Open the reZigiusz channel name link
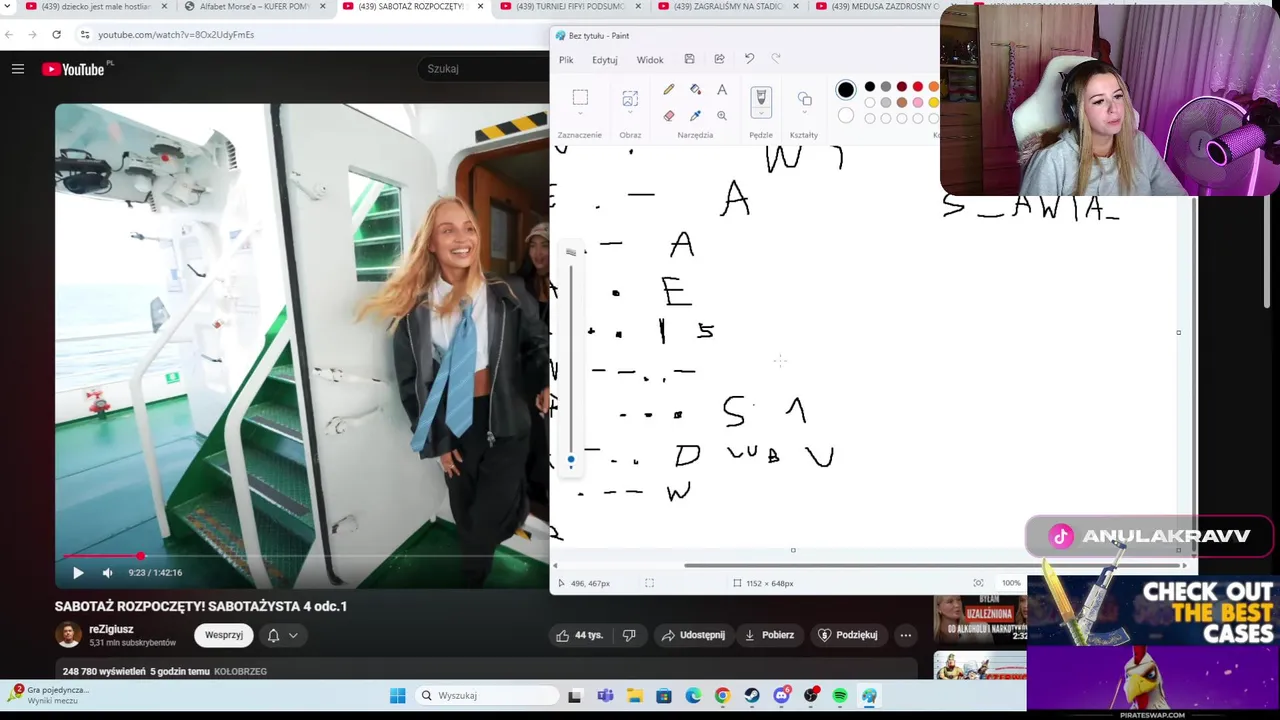Viewport: 1280px width, 720px height. (111, 629)
